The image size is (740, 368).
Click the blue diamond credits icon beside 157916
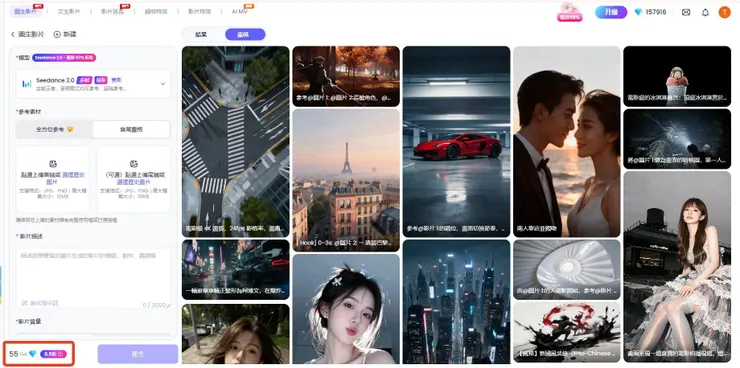click(x=638, y=12)
